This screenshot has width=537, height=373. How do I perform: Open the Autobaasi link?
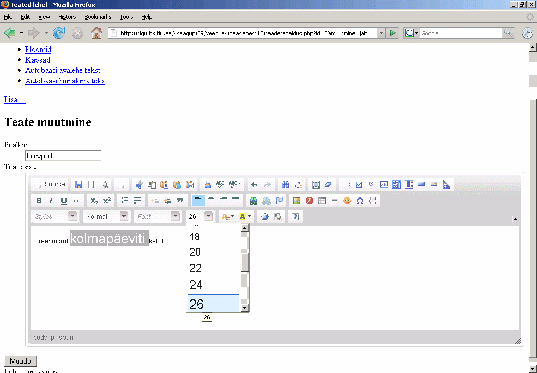63,70
